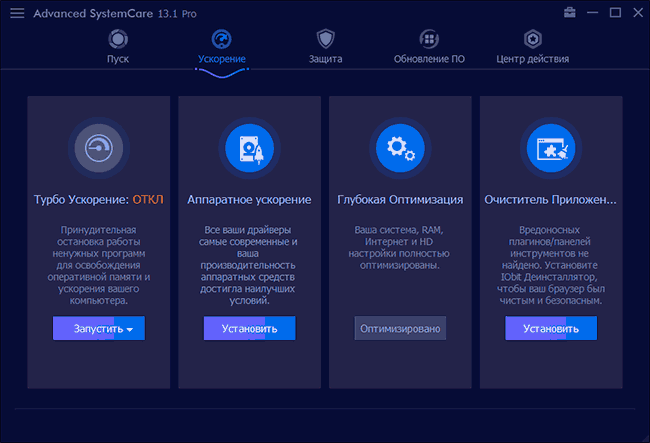Click the Аппаратное ускорение drive icon
Screen dimensions: 650x443
point(249,148)
